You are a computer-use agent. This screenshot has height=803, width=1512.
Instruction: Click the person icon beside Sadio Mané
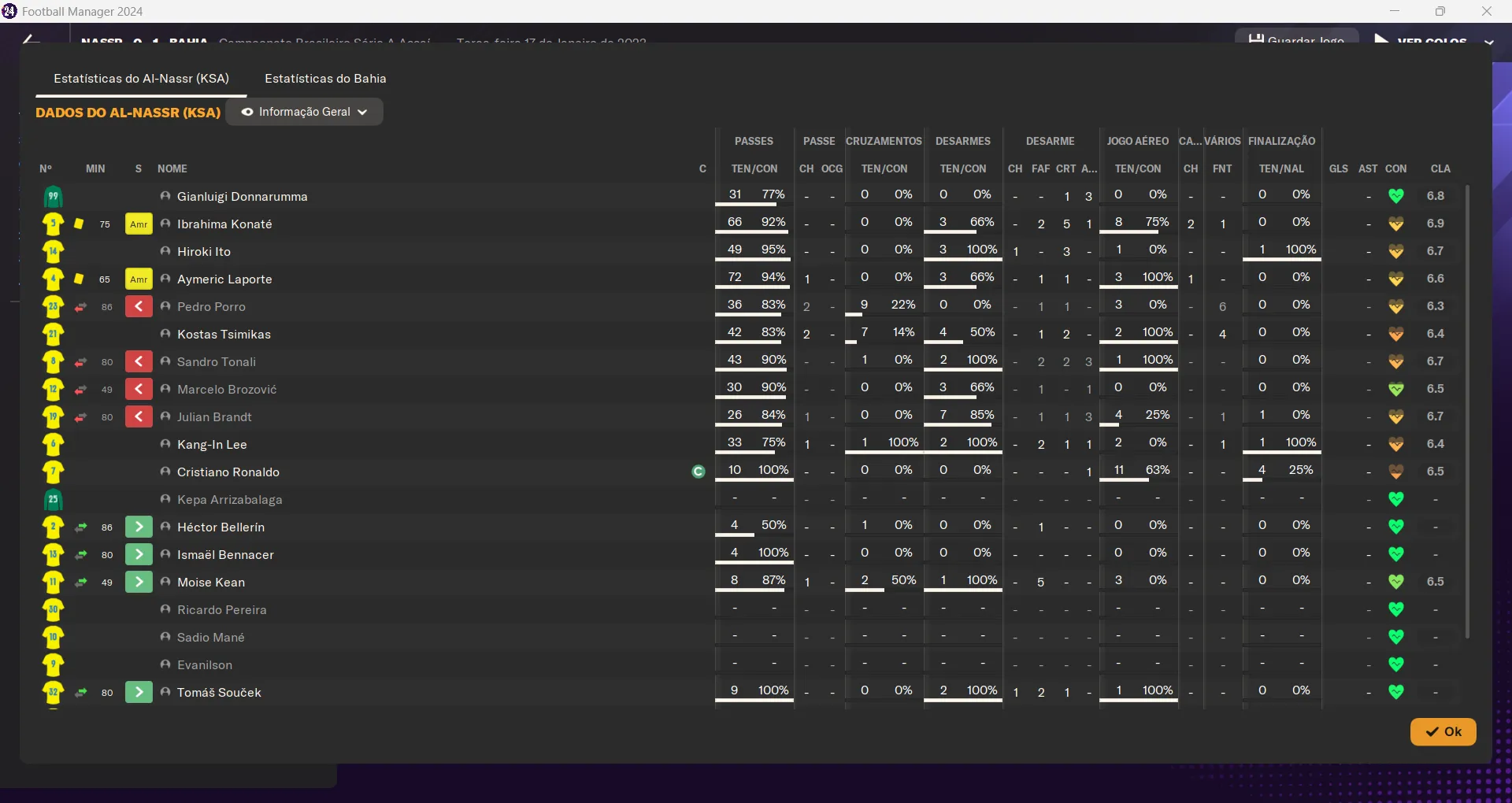click(165, 637)
